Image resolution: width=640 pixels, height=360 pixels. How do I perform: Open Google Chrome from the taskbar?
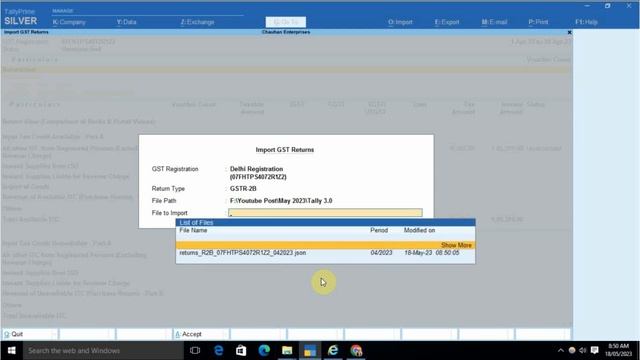click(356, 351)
